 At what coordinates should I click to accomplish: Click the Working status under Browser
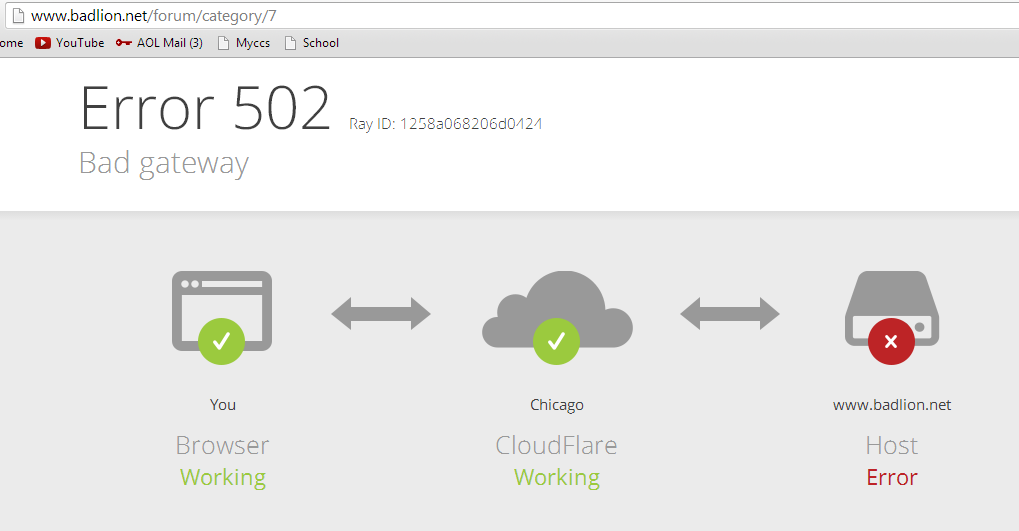pos(223,477)
